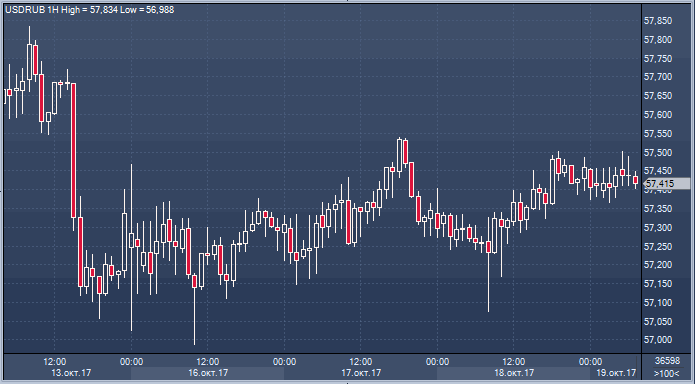This screenshot has height=384, width=695.
Task: Click the 13.окт.17 date label
Action: point(71,373)
